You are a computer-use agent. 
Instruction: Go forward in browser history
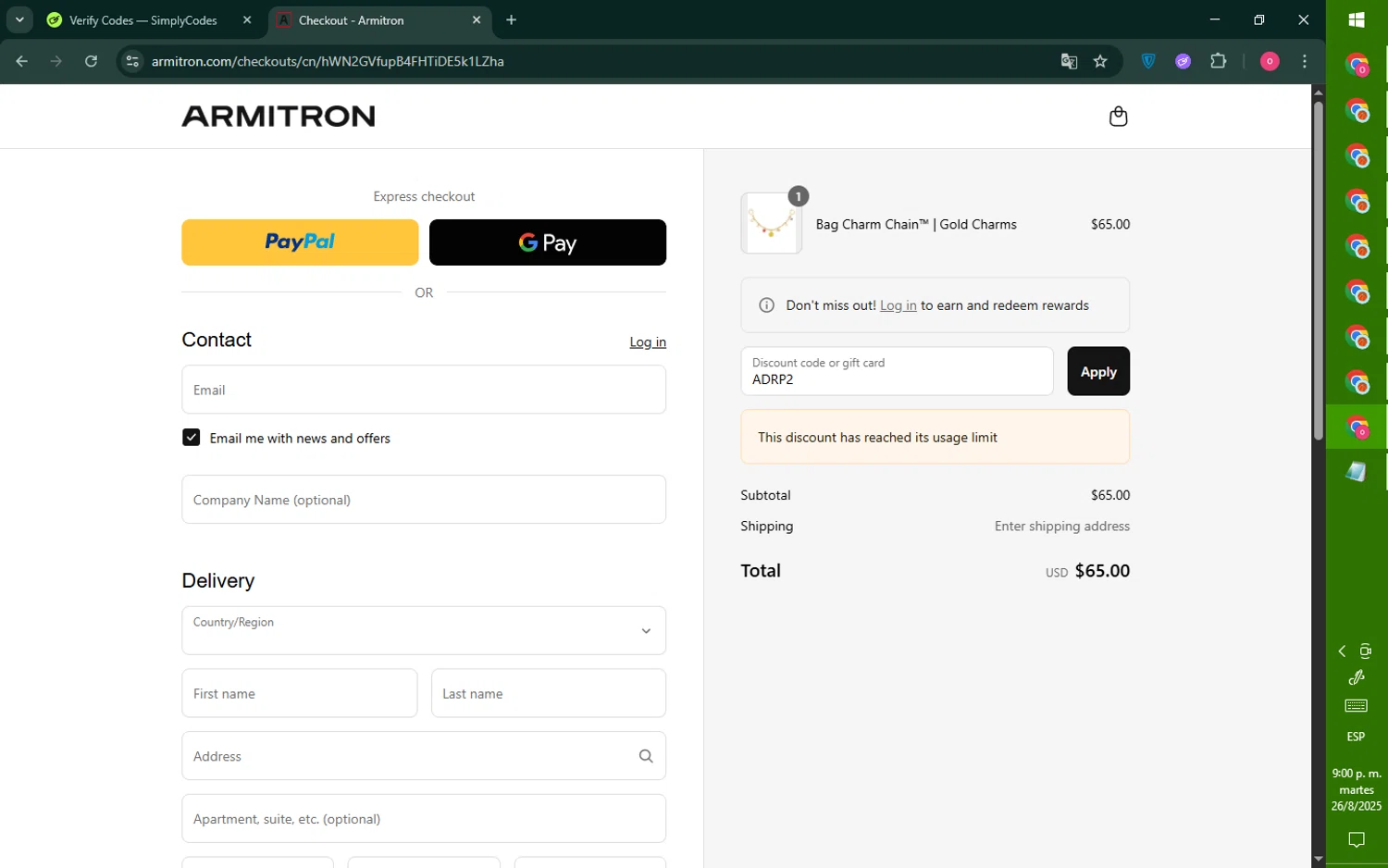click(x=56, y=61)
